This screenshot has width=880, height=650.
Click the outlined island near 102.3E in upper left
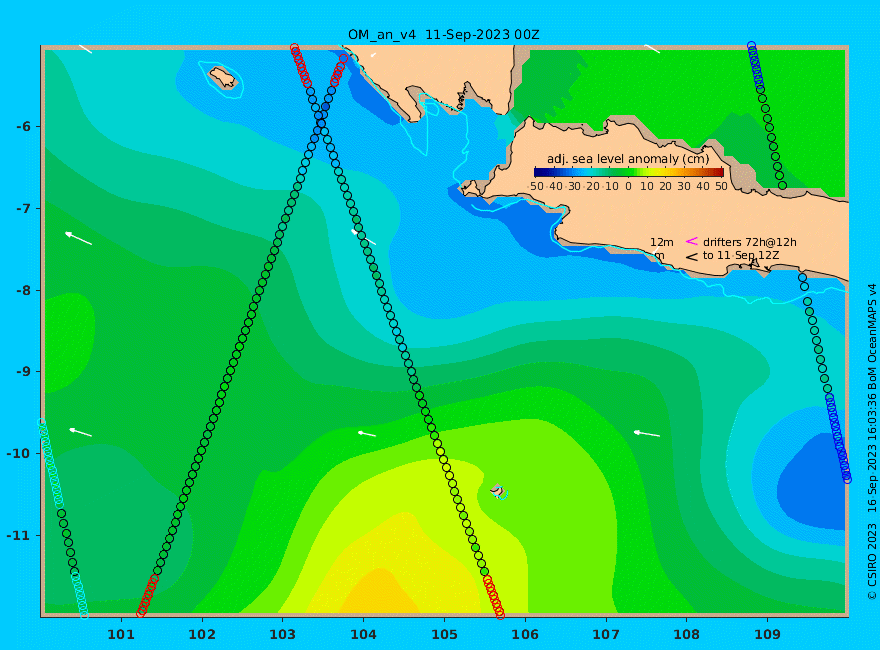pyautogui.click(x=223, y=78)
